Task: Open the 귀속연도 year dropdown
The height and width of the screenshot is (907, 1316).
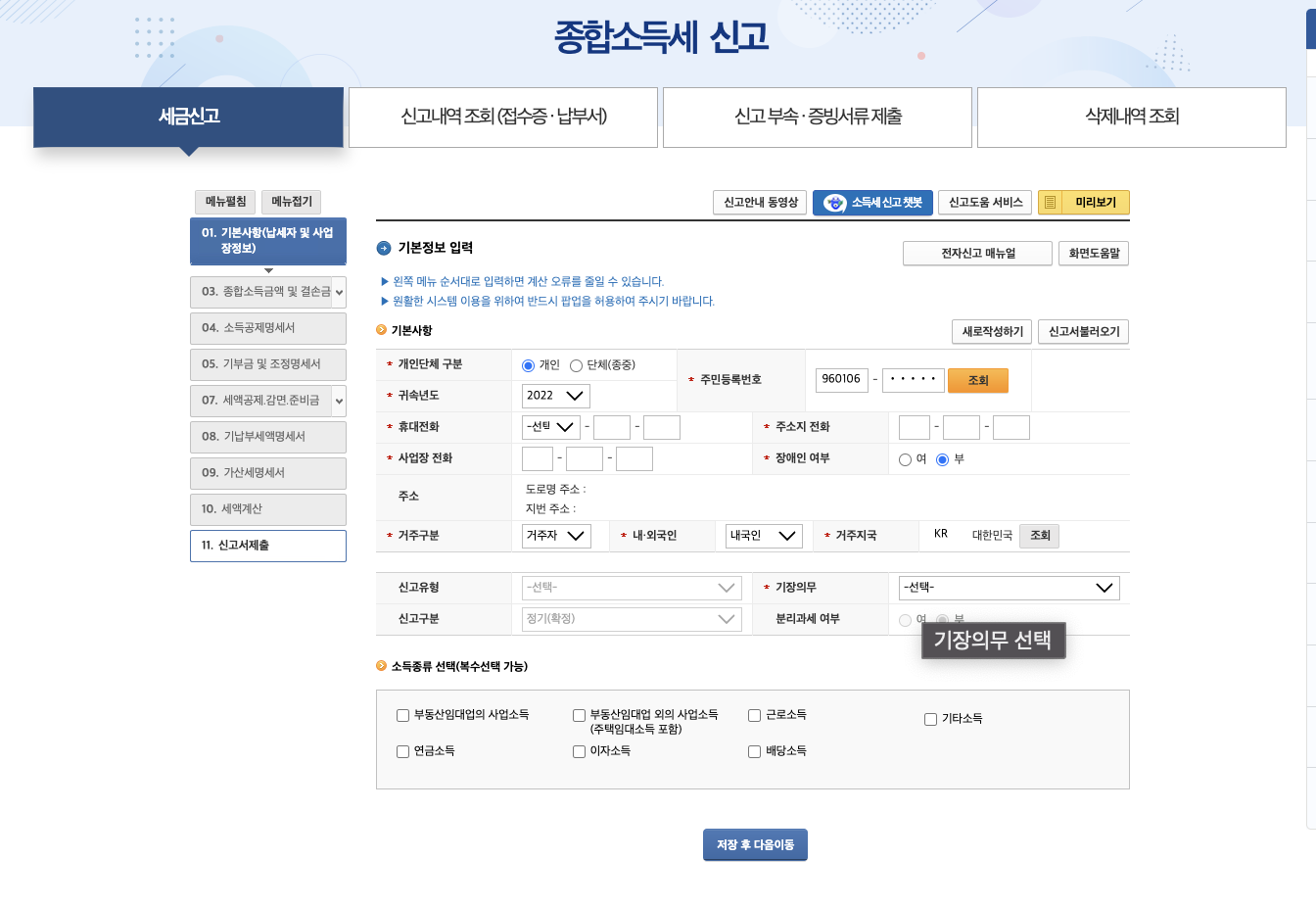Action: (555, 396)
